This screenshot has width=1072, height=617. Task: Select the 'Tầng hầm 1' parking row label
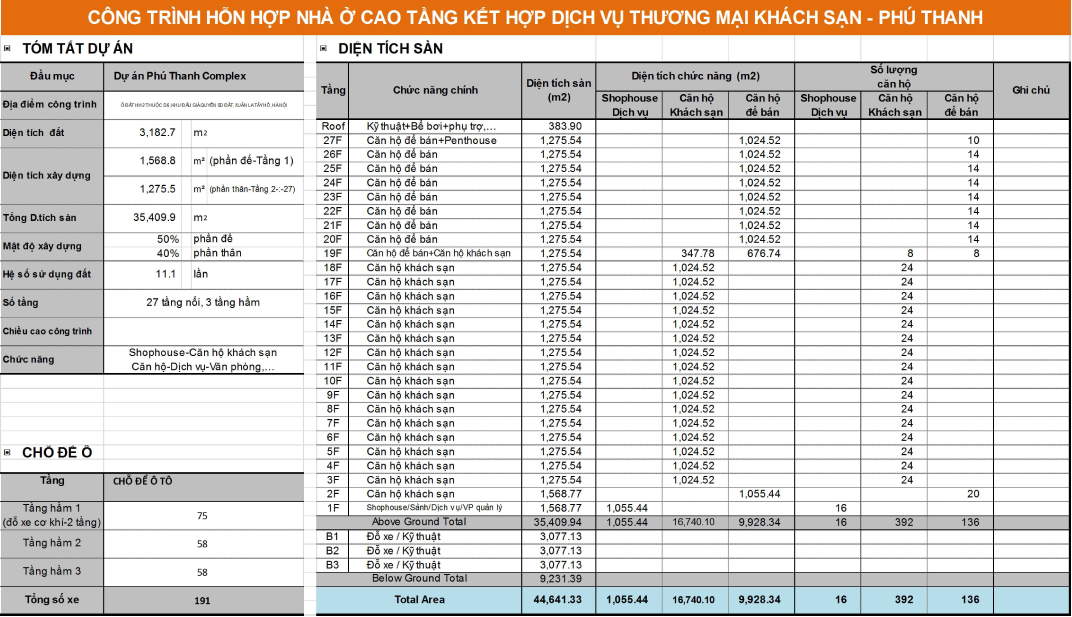(x=52, y=515)
